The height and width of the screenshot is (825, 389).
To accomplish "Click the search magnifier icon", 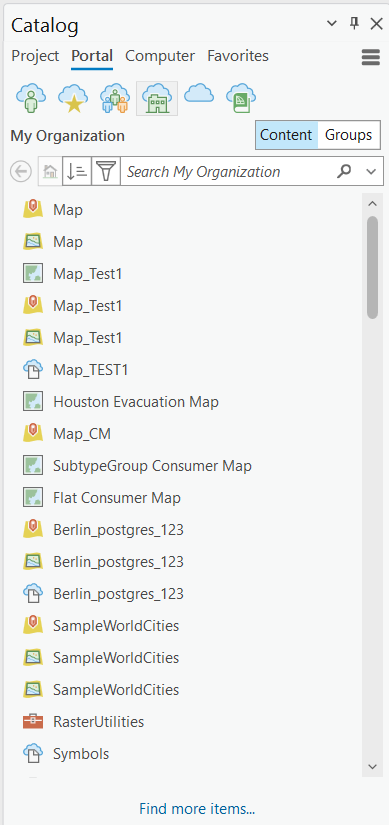I will [x=344, y=171].
